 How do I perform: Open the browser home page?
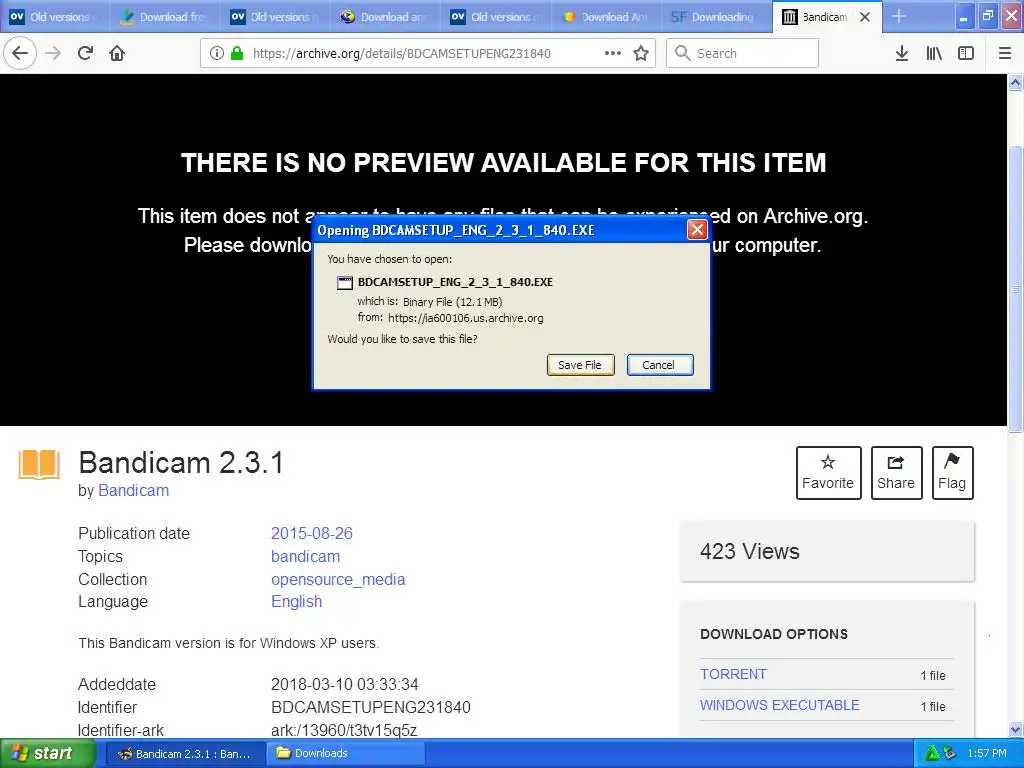click(117, 53)
